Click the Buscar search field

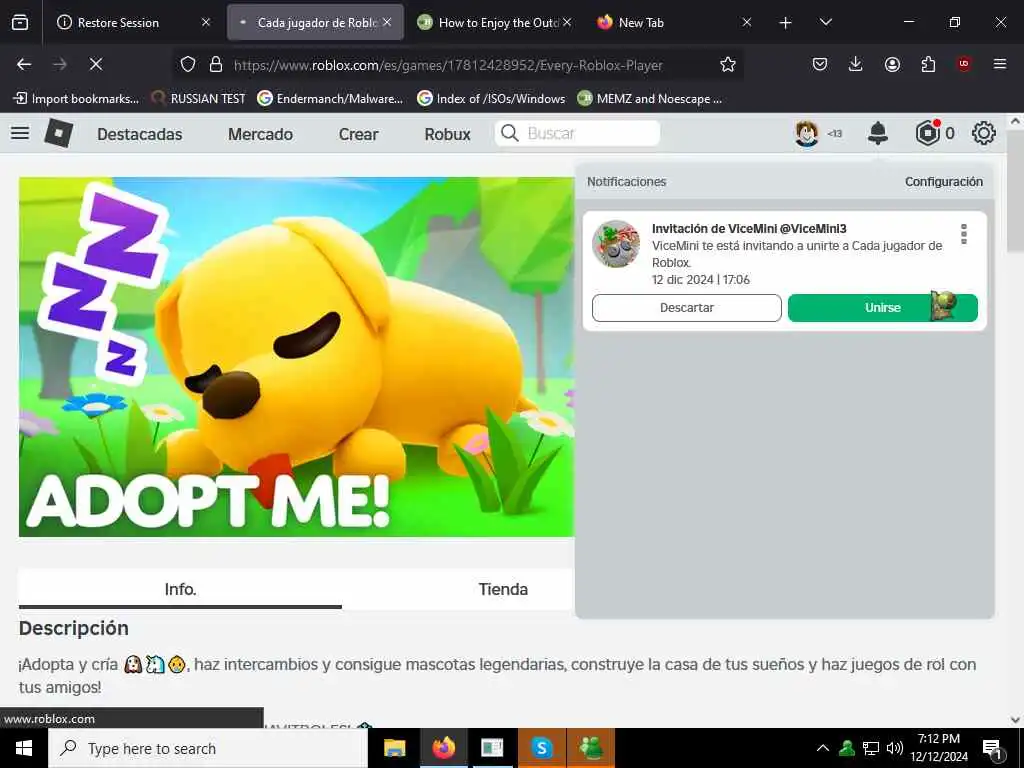tap(577, 133)
